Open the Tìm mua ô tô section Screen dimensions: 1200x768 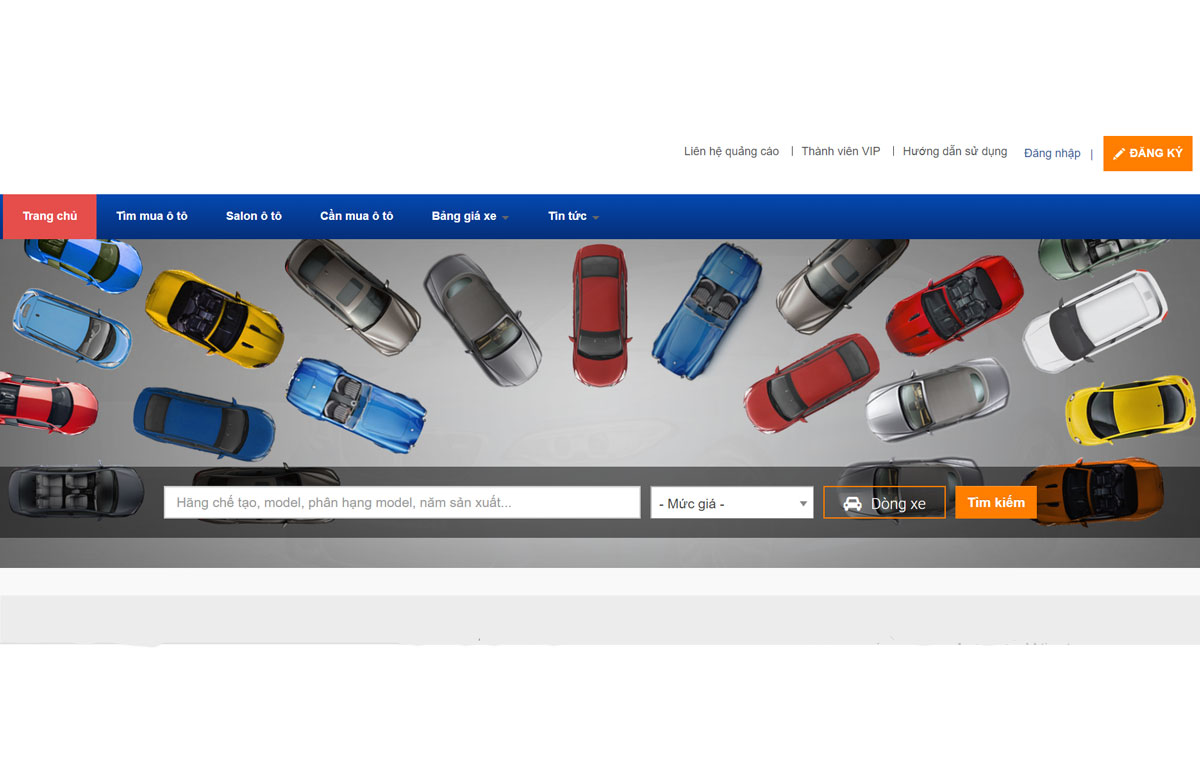pyautogui.click(x=151, y=216)
